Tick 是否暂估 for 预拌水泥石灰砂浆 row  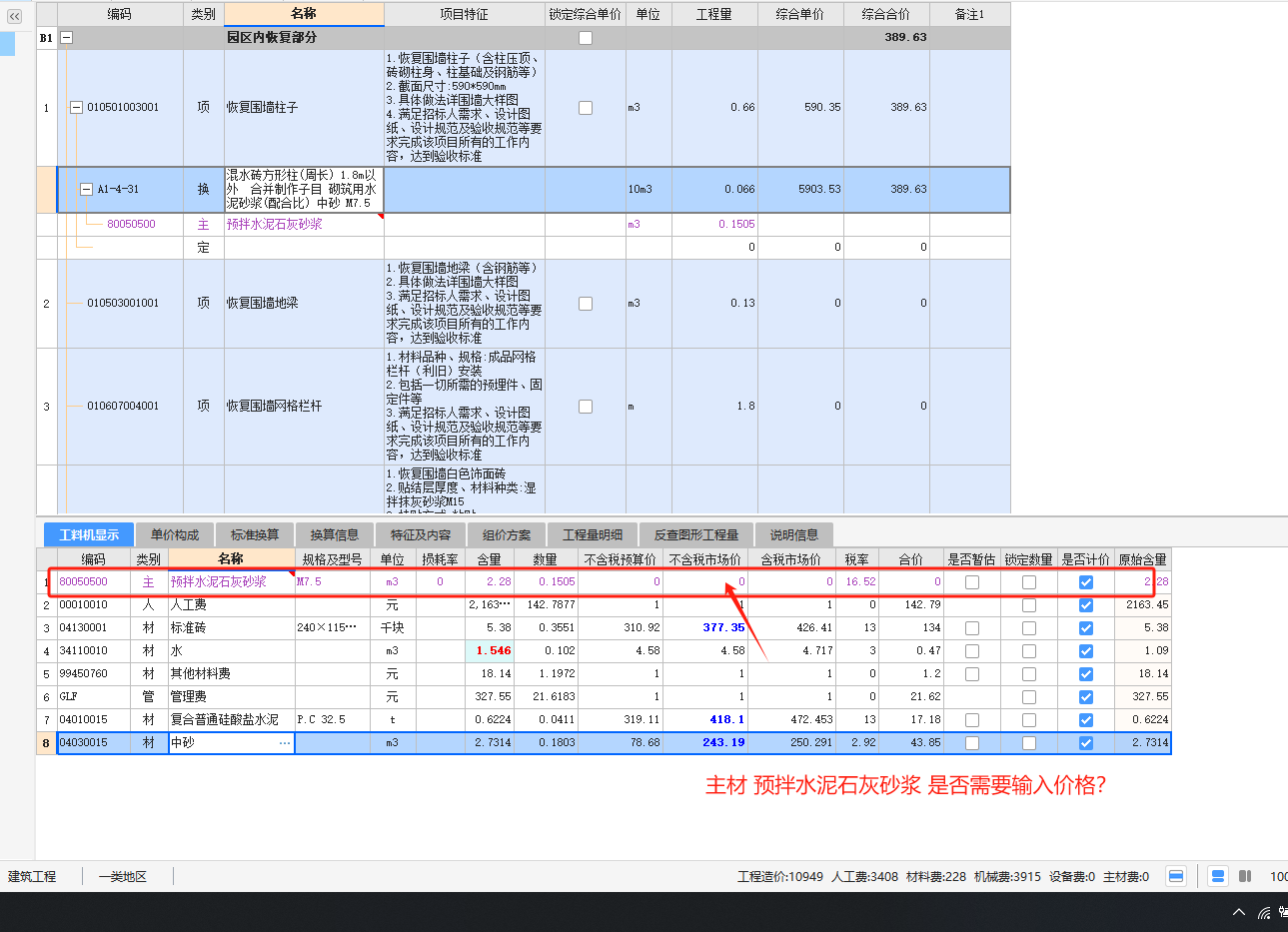click(972, 582)
